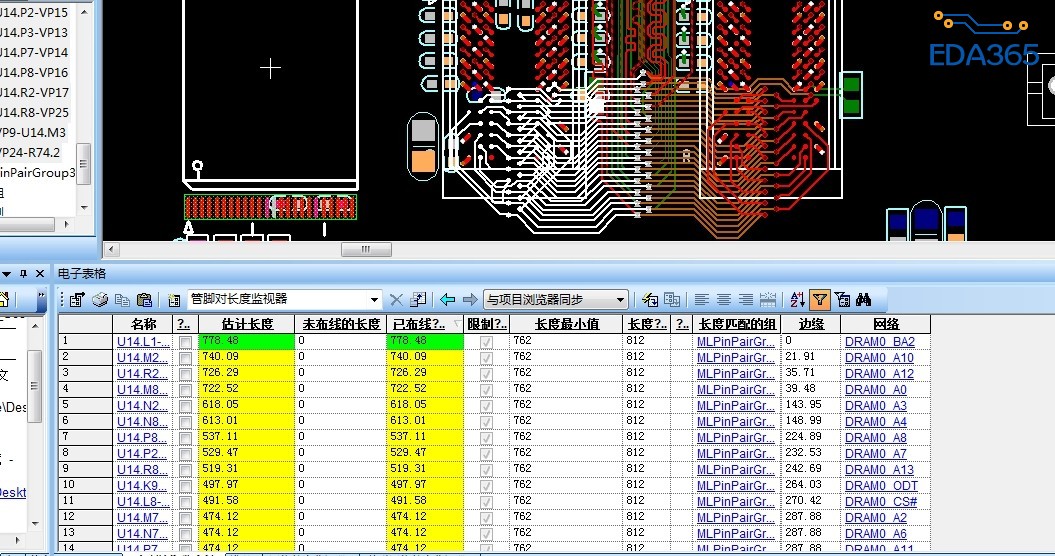Click the 估计长度 column header

[246, 324]
